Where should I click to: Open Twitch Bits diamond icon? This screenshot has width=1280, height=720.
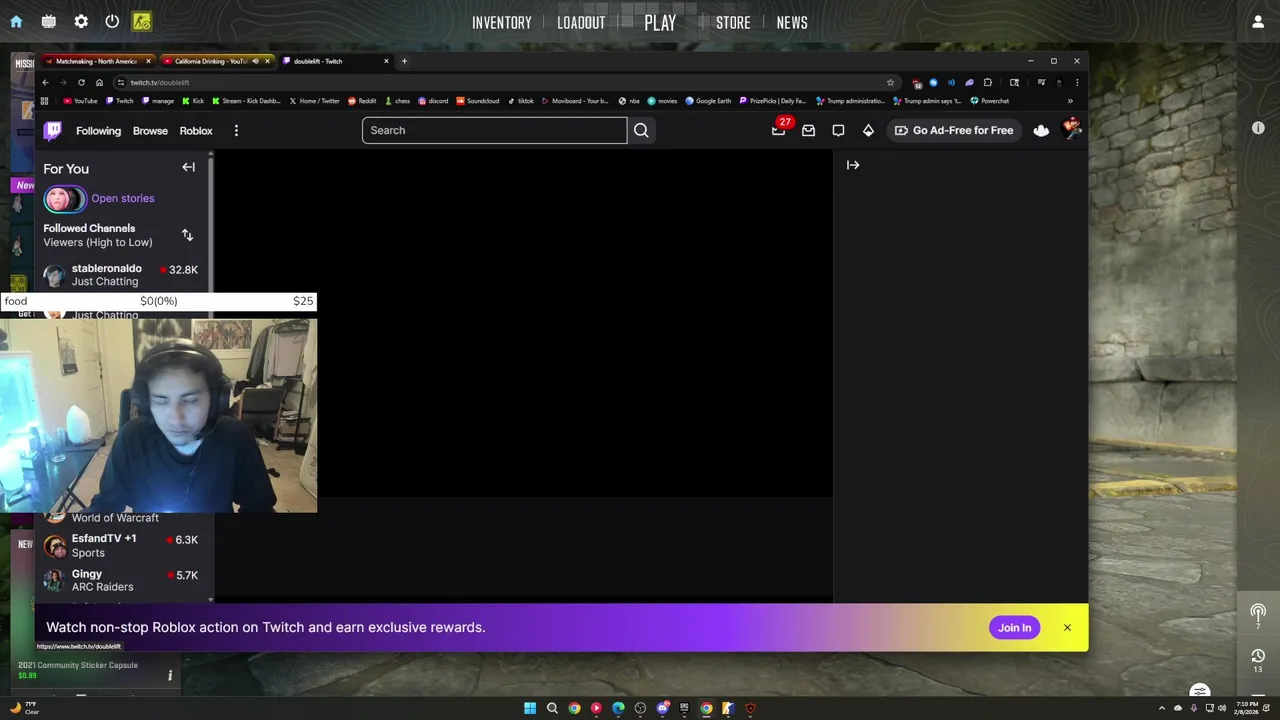pyautogui.click(x=868, y=130)
